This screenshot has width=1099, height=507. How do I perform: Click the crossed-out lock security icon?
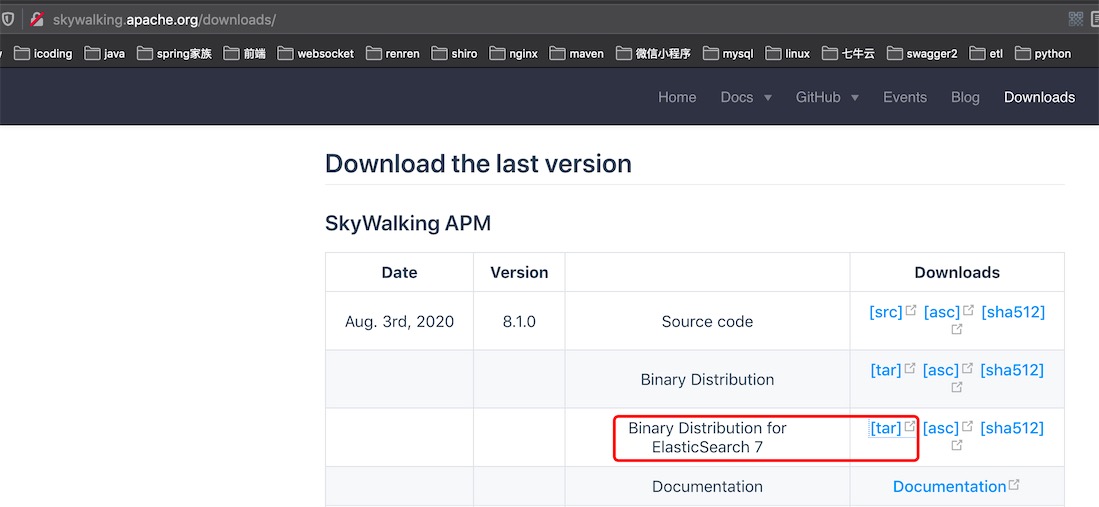coord(37,20)
